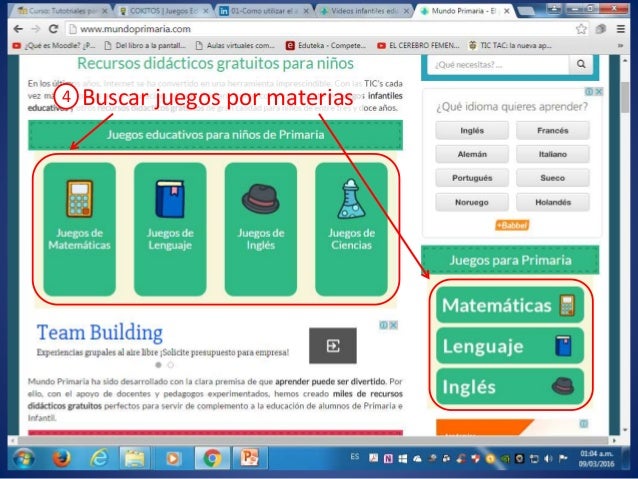
Task: Click the Juegos educativos para niños de Primaria banner
Action: point(215,135)
